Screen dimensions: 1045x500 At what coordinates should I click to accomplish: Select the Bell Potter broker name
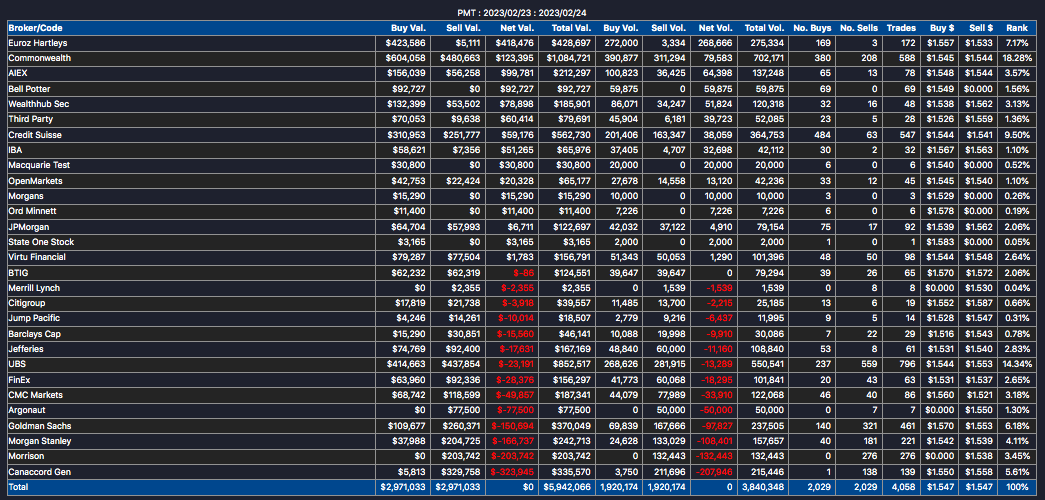pos(29,89)
